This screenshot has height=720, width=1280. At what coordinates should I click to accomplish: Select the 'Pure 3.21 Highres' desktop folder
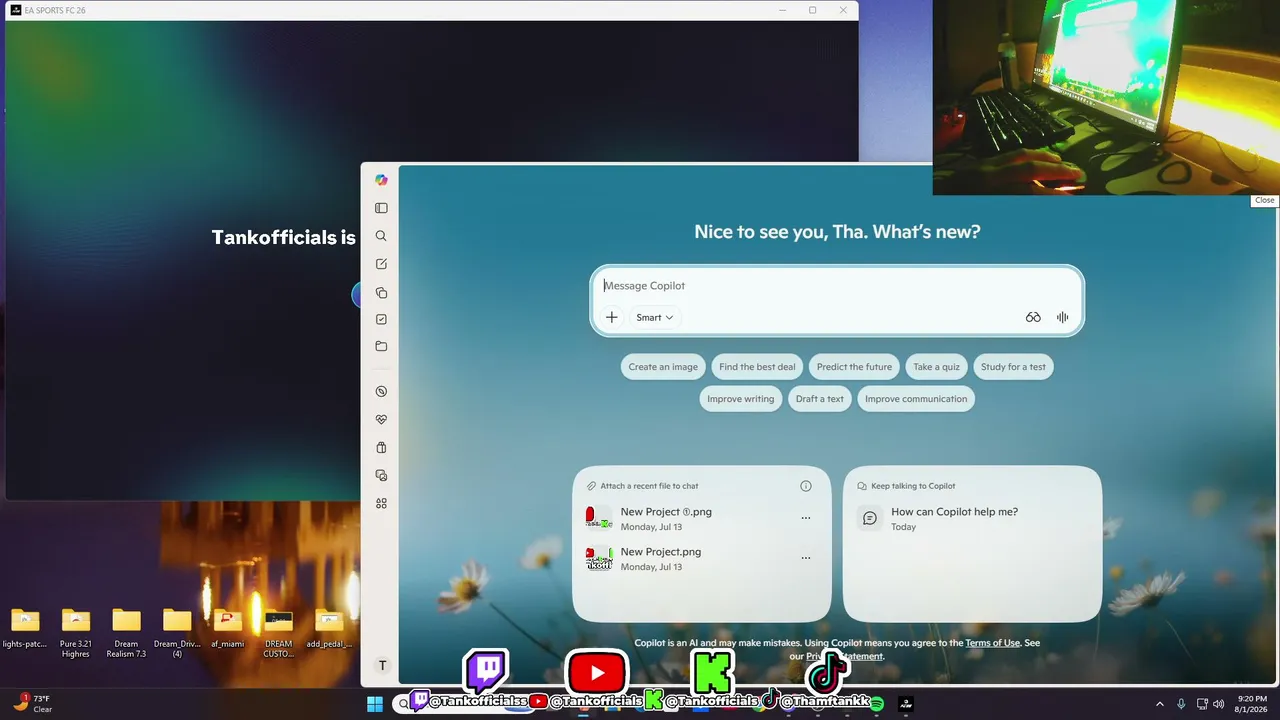tap(76, 633)
